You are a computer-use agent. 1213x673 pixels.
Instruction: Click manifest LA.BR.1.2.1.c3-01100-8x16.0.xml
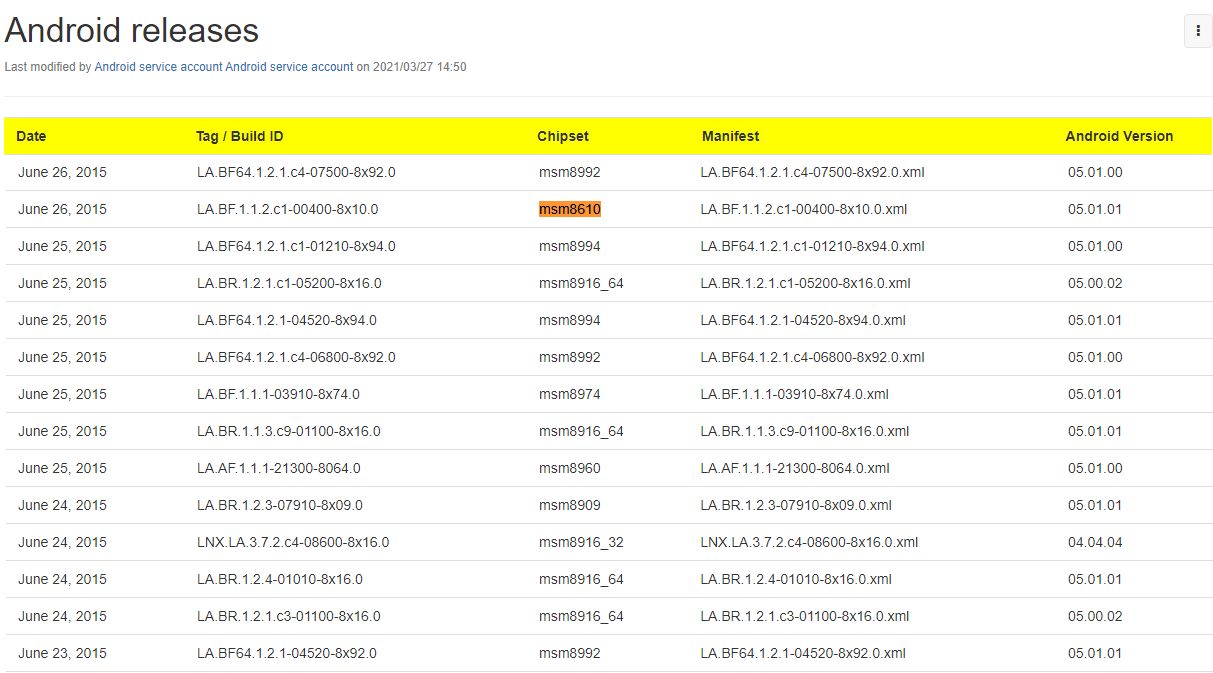click(x=805, y=616)
